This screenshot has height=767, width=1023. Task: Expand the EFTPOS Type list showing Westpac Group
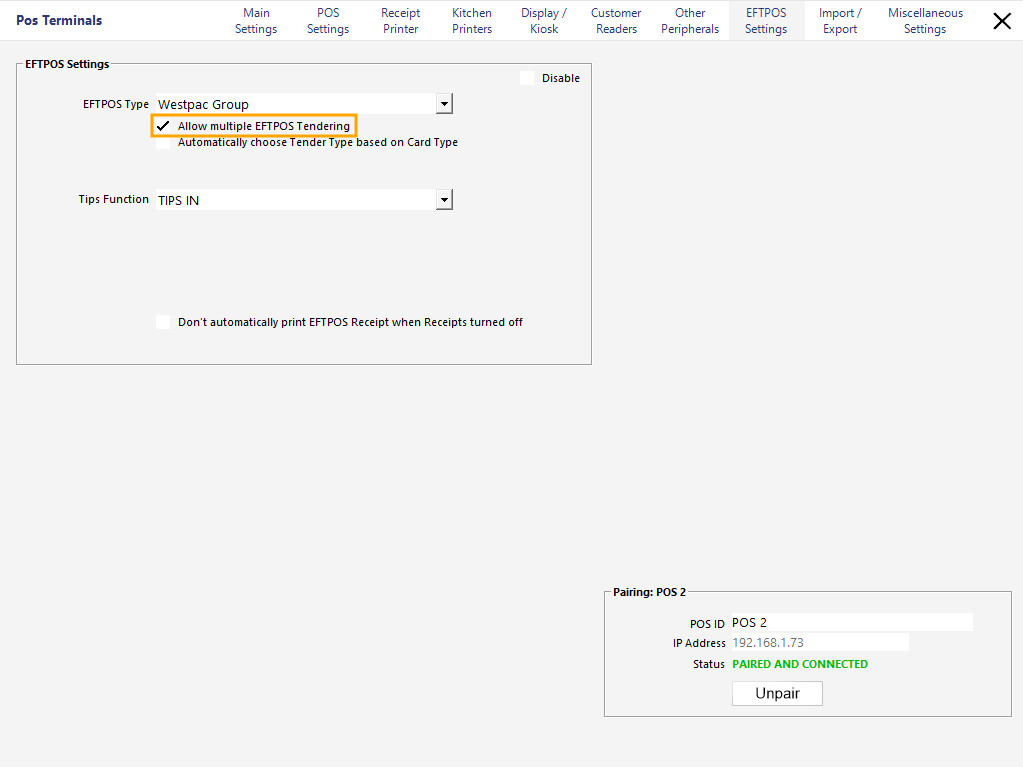point(443,103)
